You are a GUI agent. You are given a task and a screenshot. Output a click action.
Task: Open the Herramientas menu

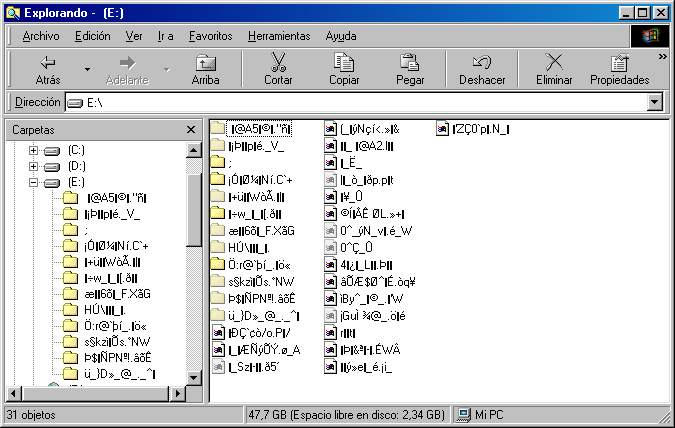pyautogui.click(x=279, y=36)
